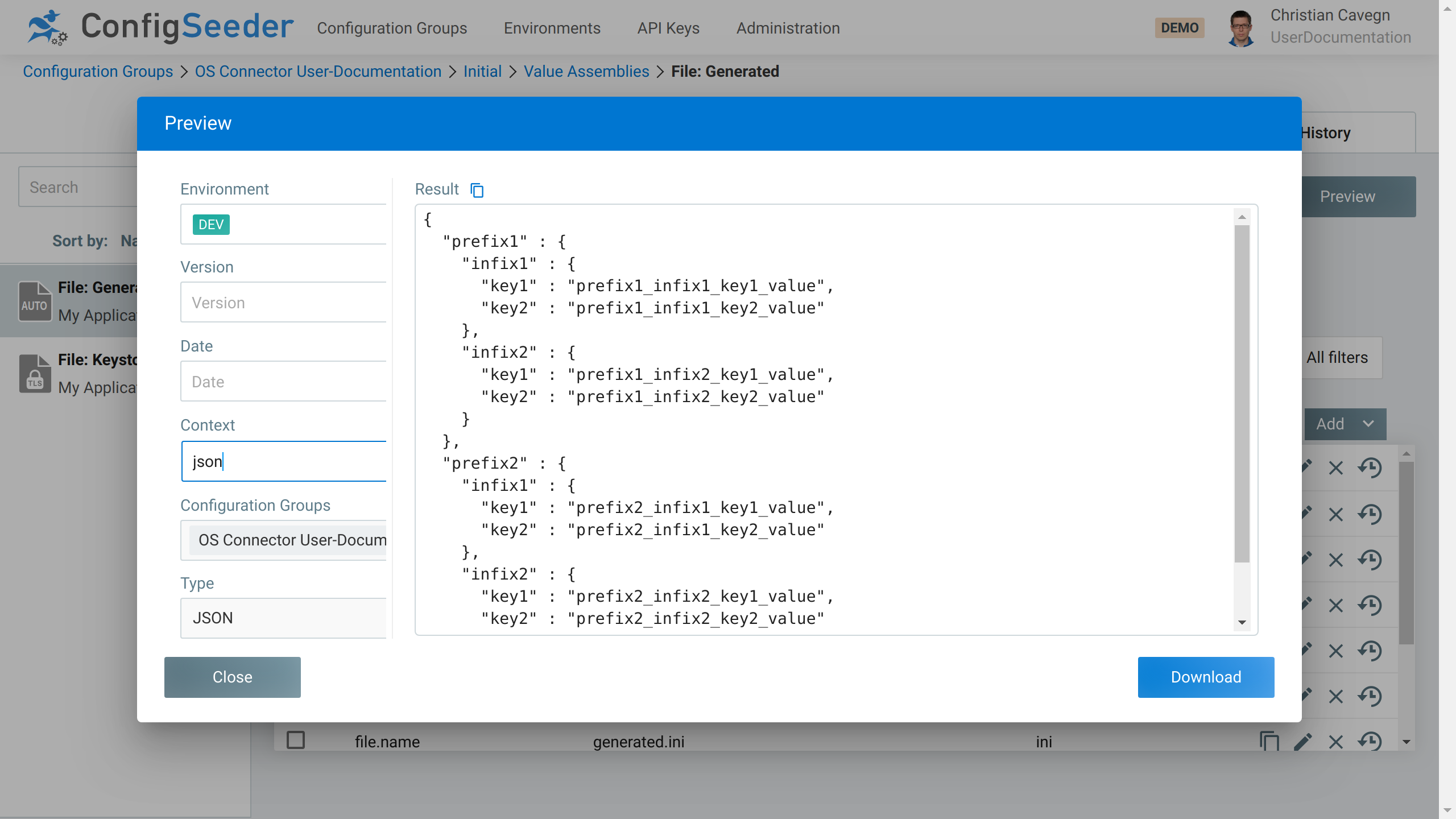Image resolution: width=1456 pixels, height=819 pixels.
Task: Click the Close button
Action: click(232, 677)
